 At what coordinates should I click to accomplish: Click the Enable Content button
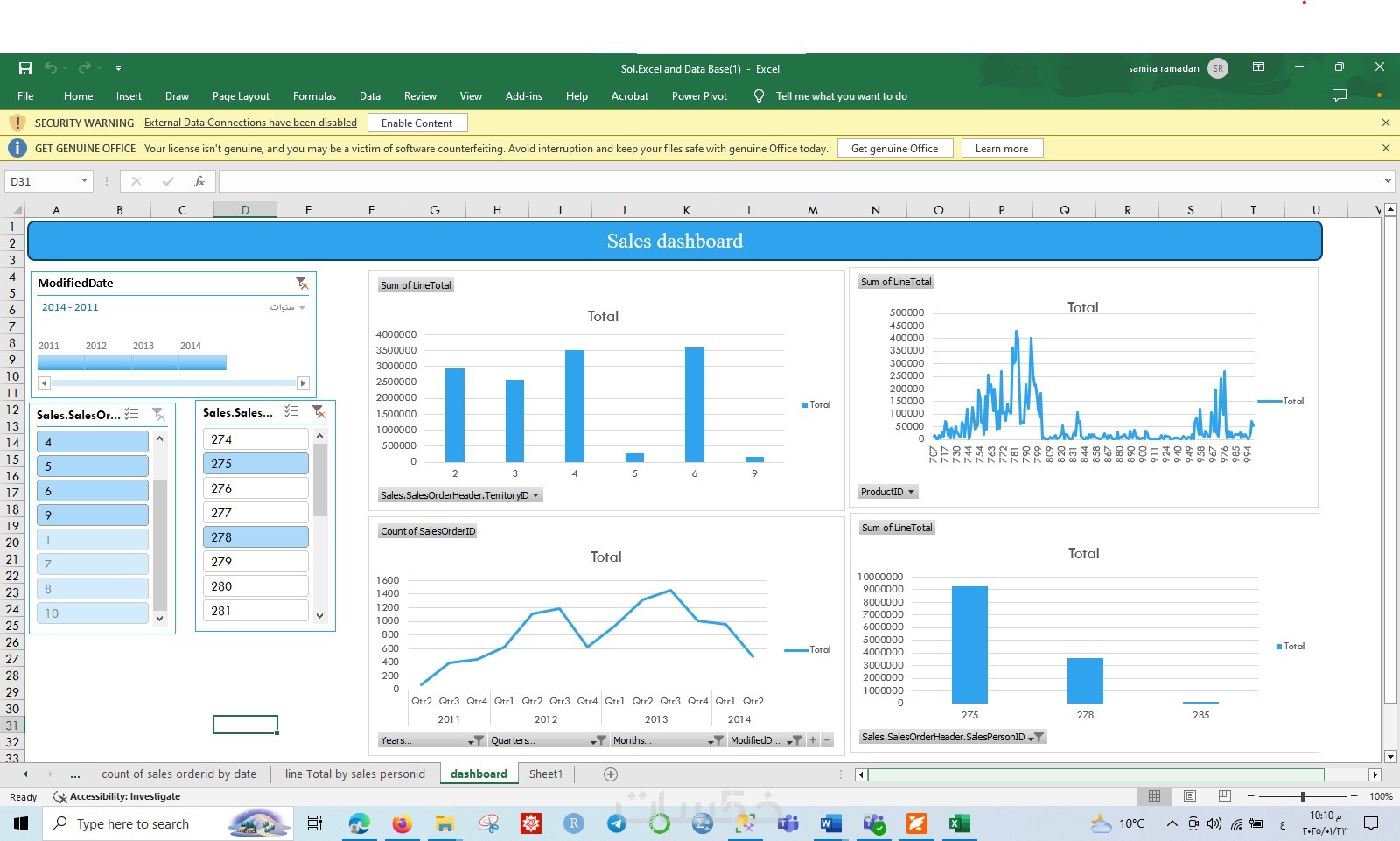tap(417, 123)
